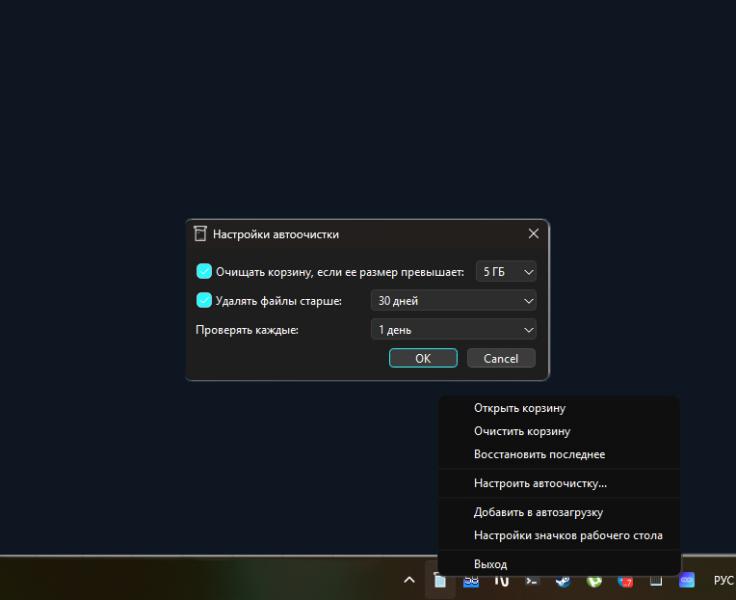The width and height of the screenshot is (736, 600).
Task: Expand the "30 дней" file age dropdown
Action: point(453,300)
